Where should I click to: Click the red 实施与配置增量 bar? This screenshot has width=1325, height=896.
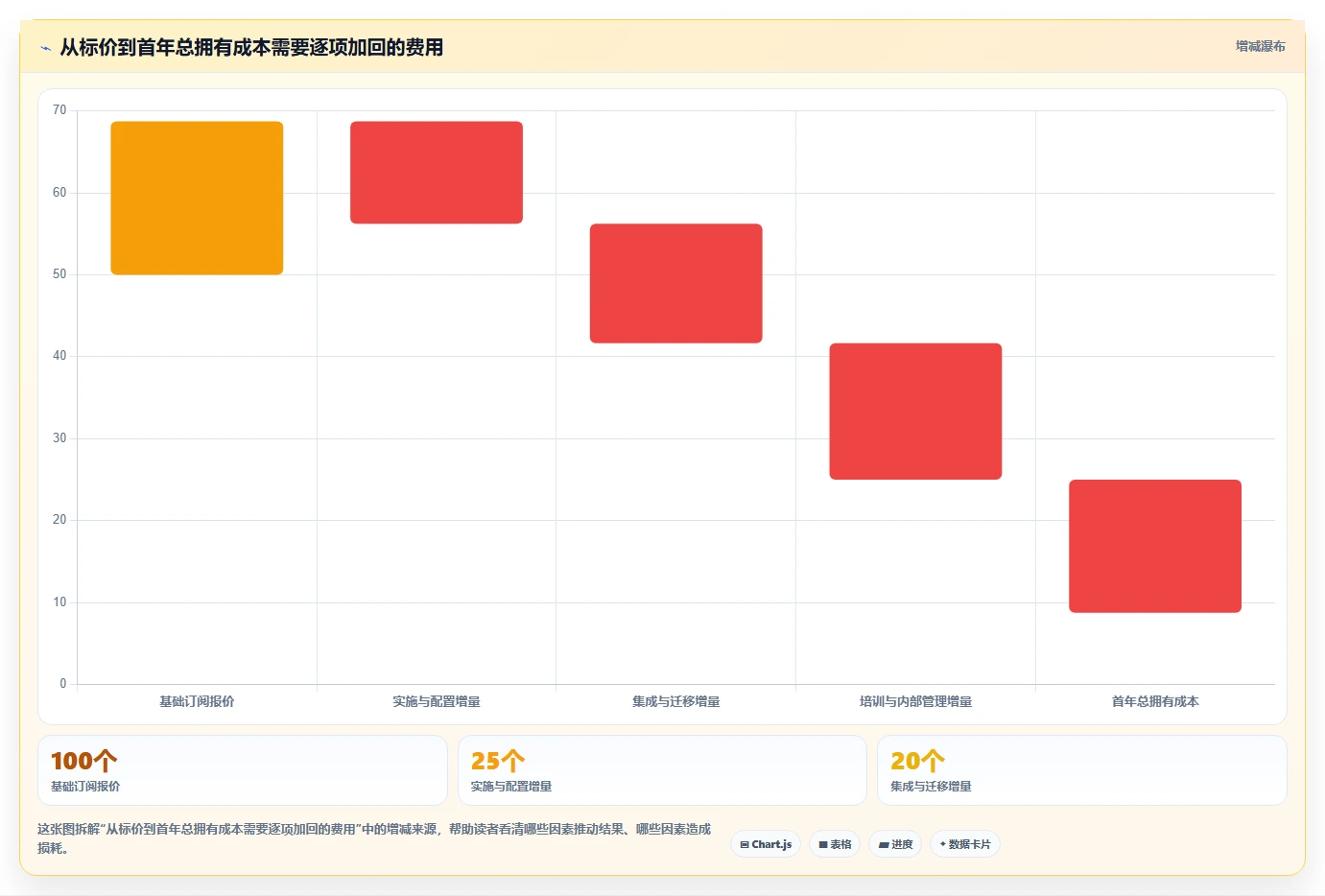click(x=437, y=173)
